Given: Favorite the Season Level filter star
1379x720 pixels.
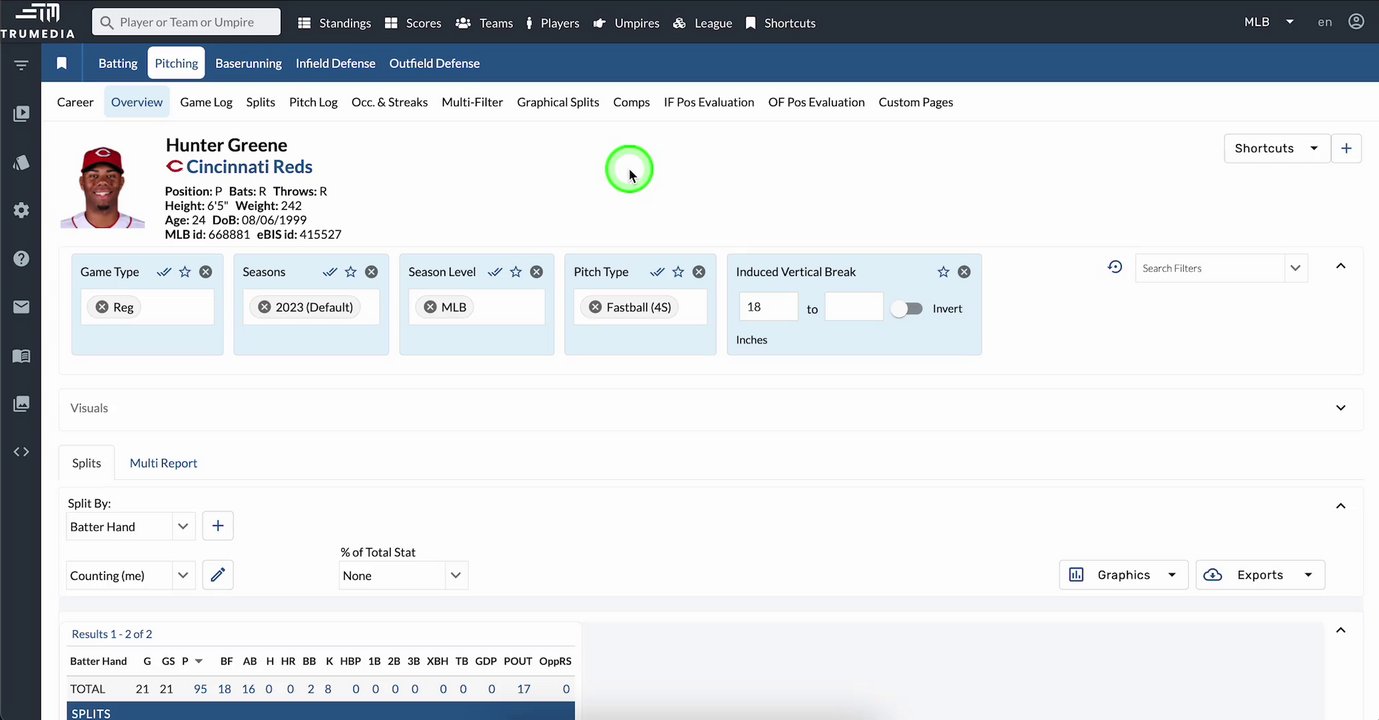Looking at the screenshot, I should pos(516,272).
